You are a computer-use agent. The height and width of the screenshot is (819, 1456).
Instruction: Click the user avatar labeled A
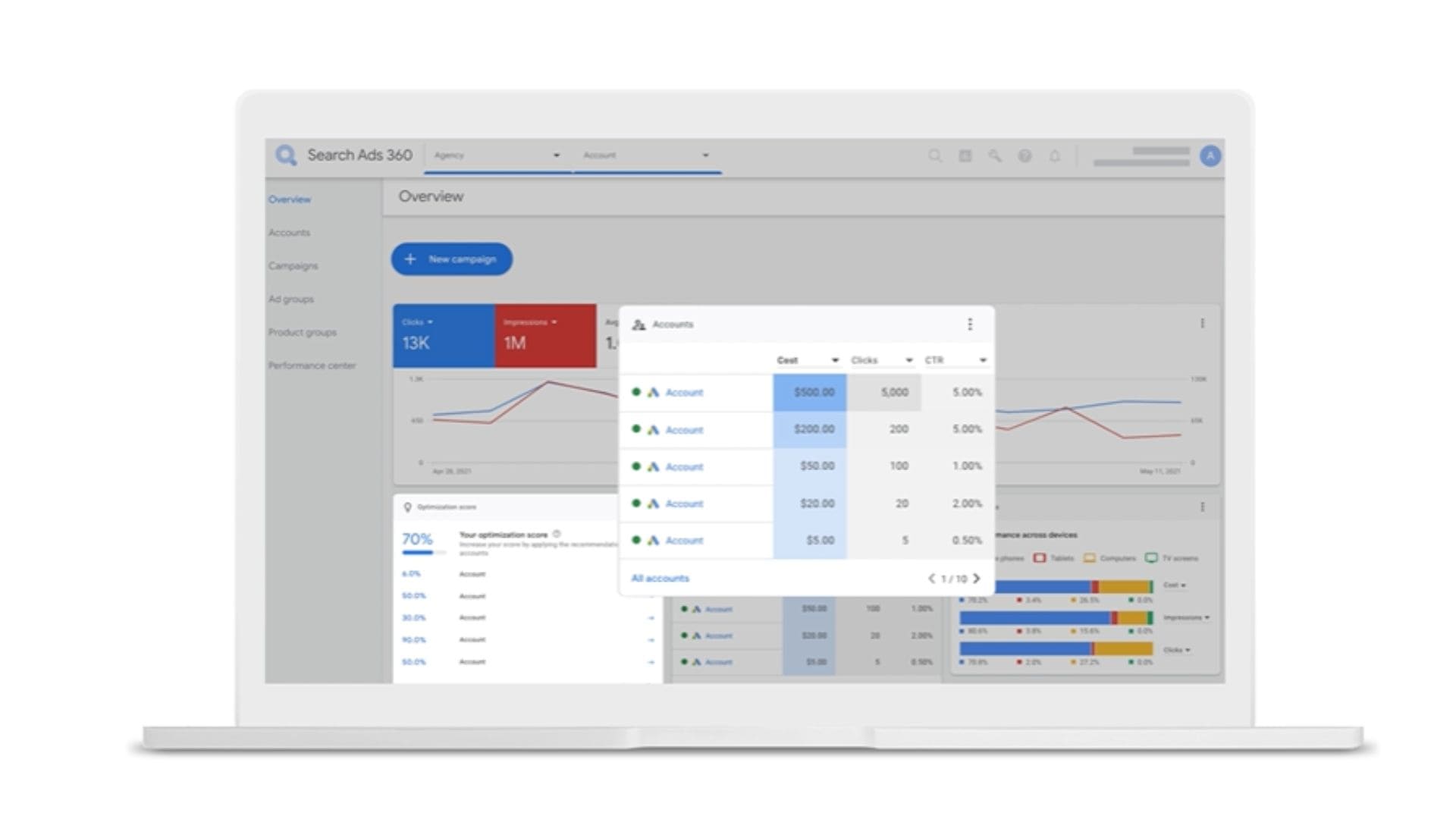pos(1210,155)
